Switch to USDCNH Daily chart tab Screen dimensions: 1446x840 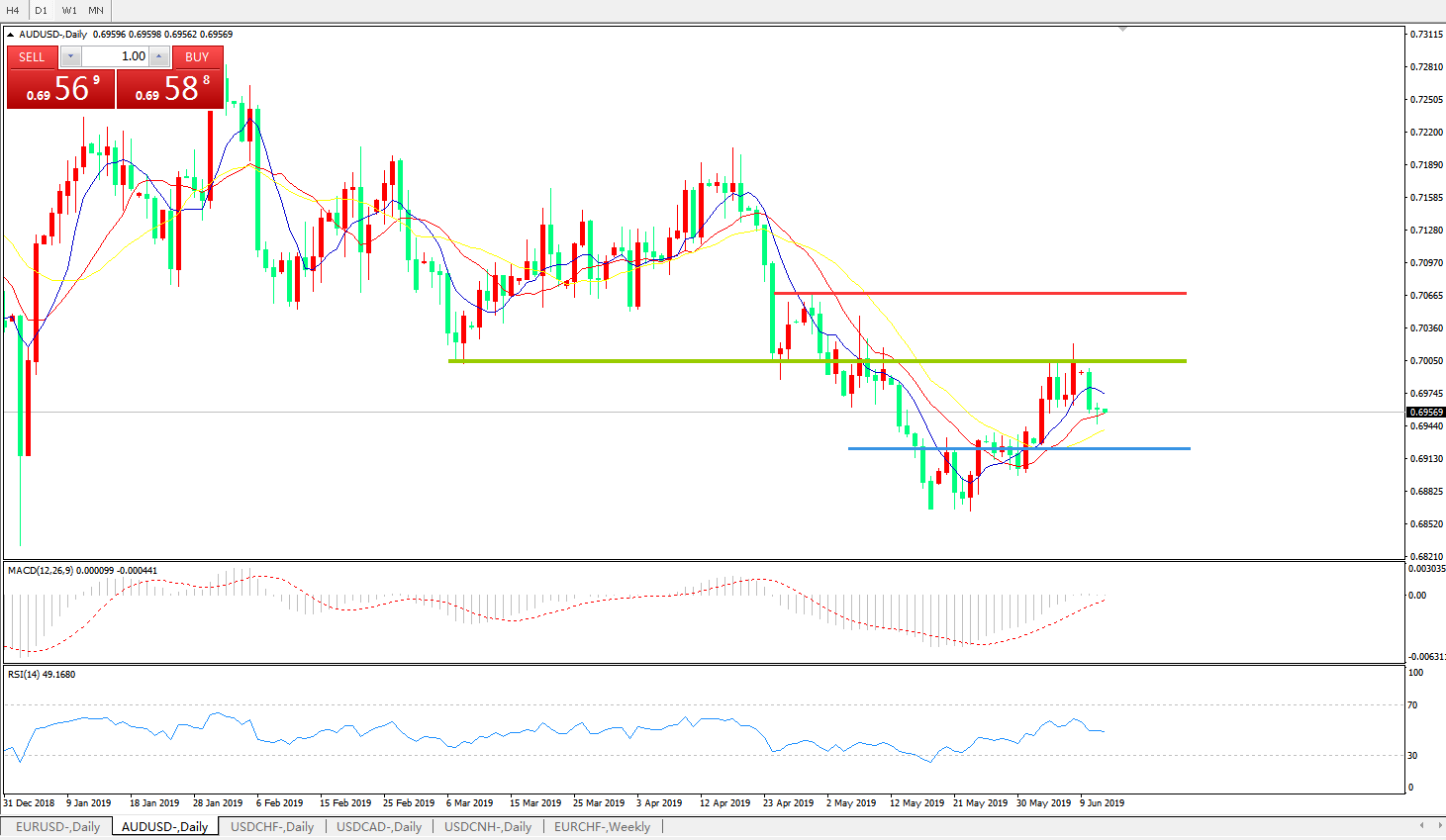tap(488, 827)
